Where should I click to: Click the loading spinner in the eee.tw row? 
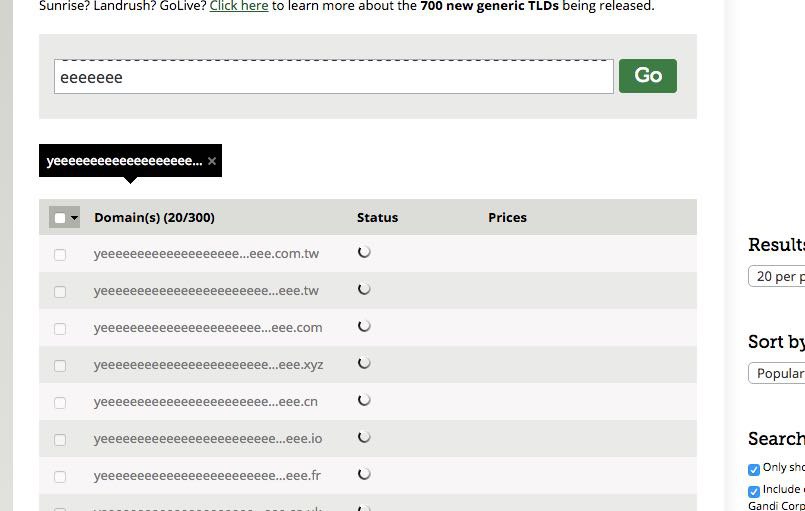(364, 289)
